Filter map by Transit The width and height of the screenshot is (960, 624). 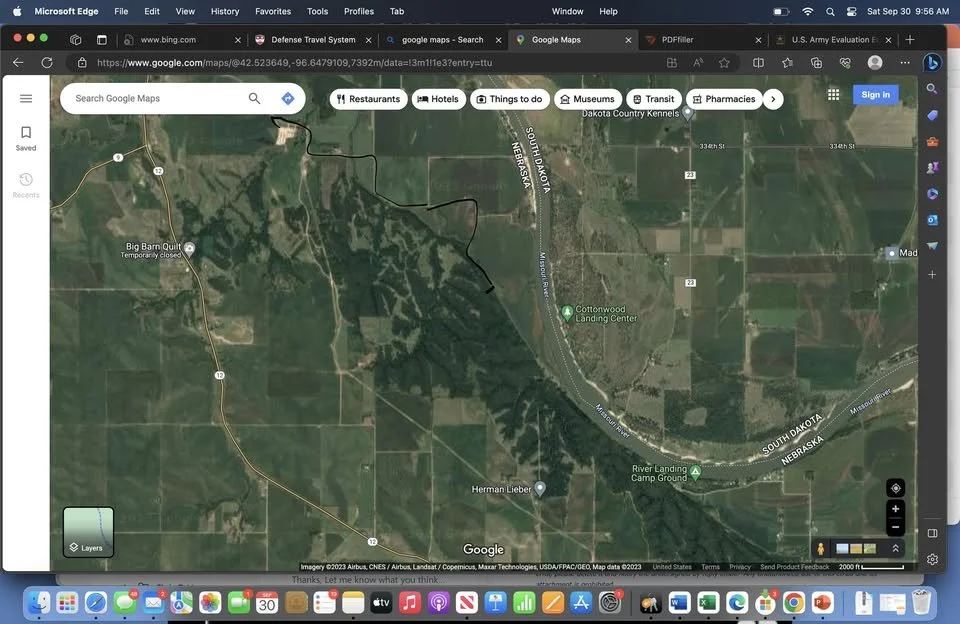coord(653,99)
